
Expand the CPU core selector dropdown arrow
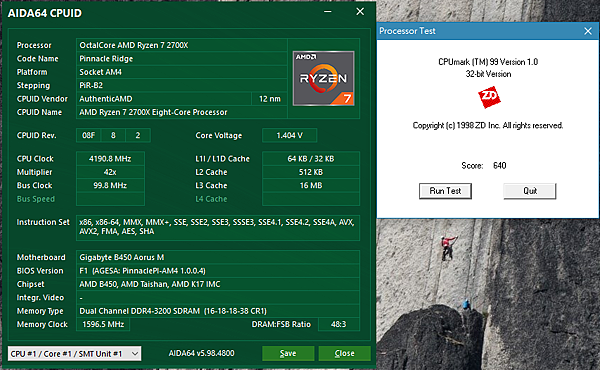click(135, 354)
